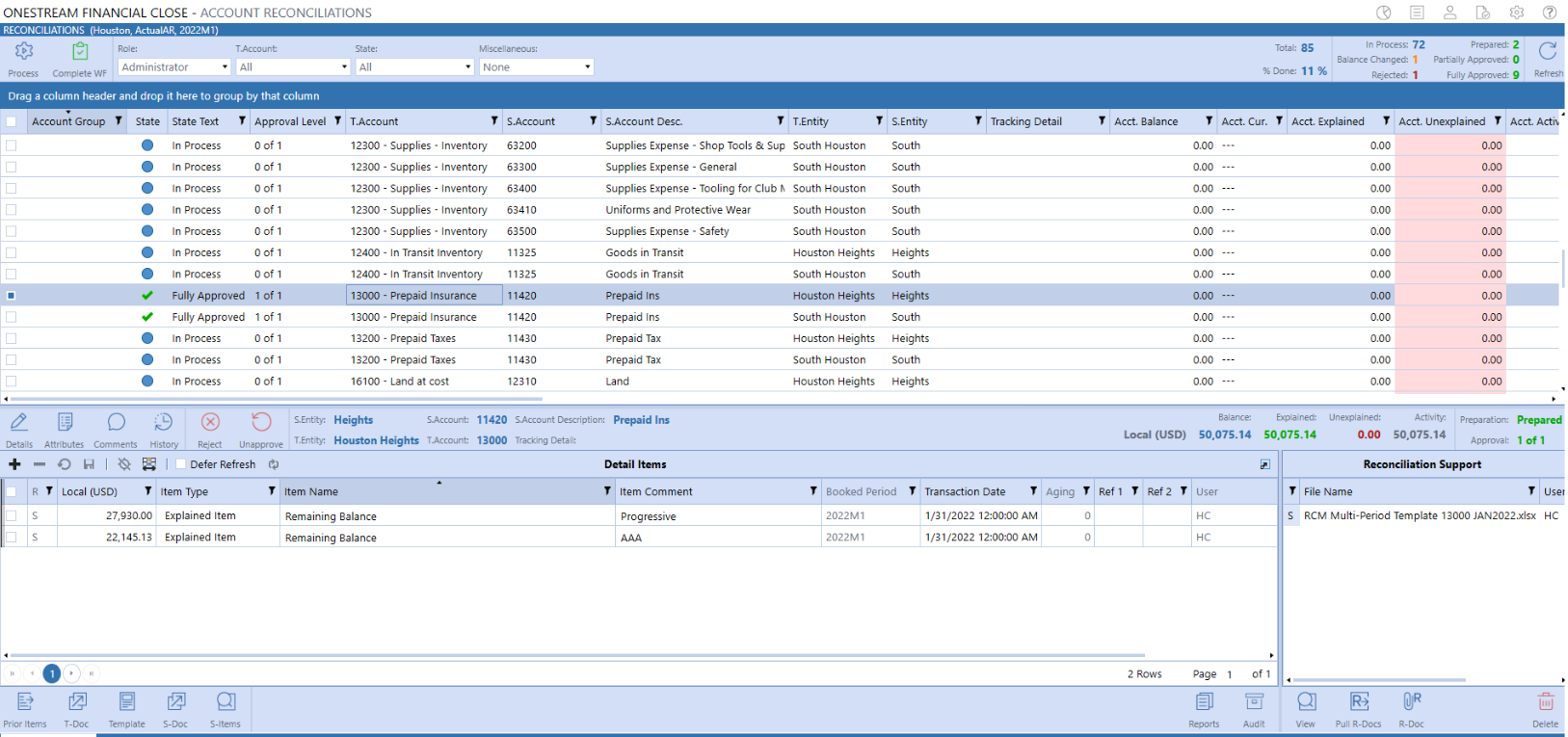The width and height of the screenshot is (1568, 737).
Task: Open the Reports icon
Action: [1205, 701]
